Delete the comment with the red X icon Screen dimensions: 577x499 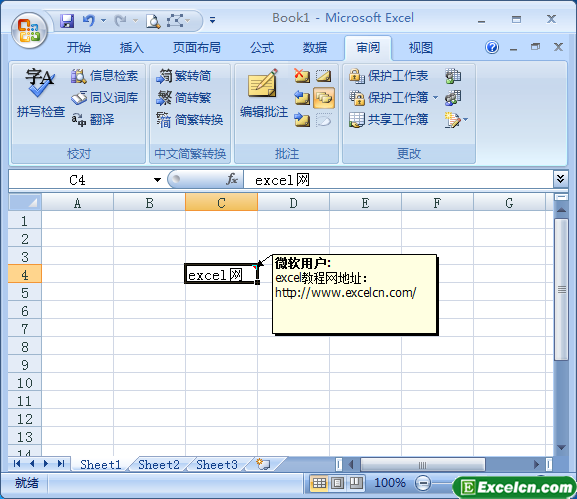coord(302,76)
